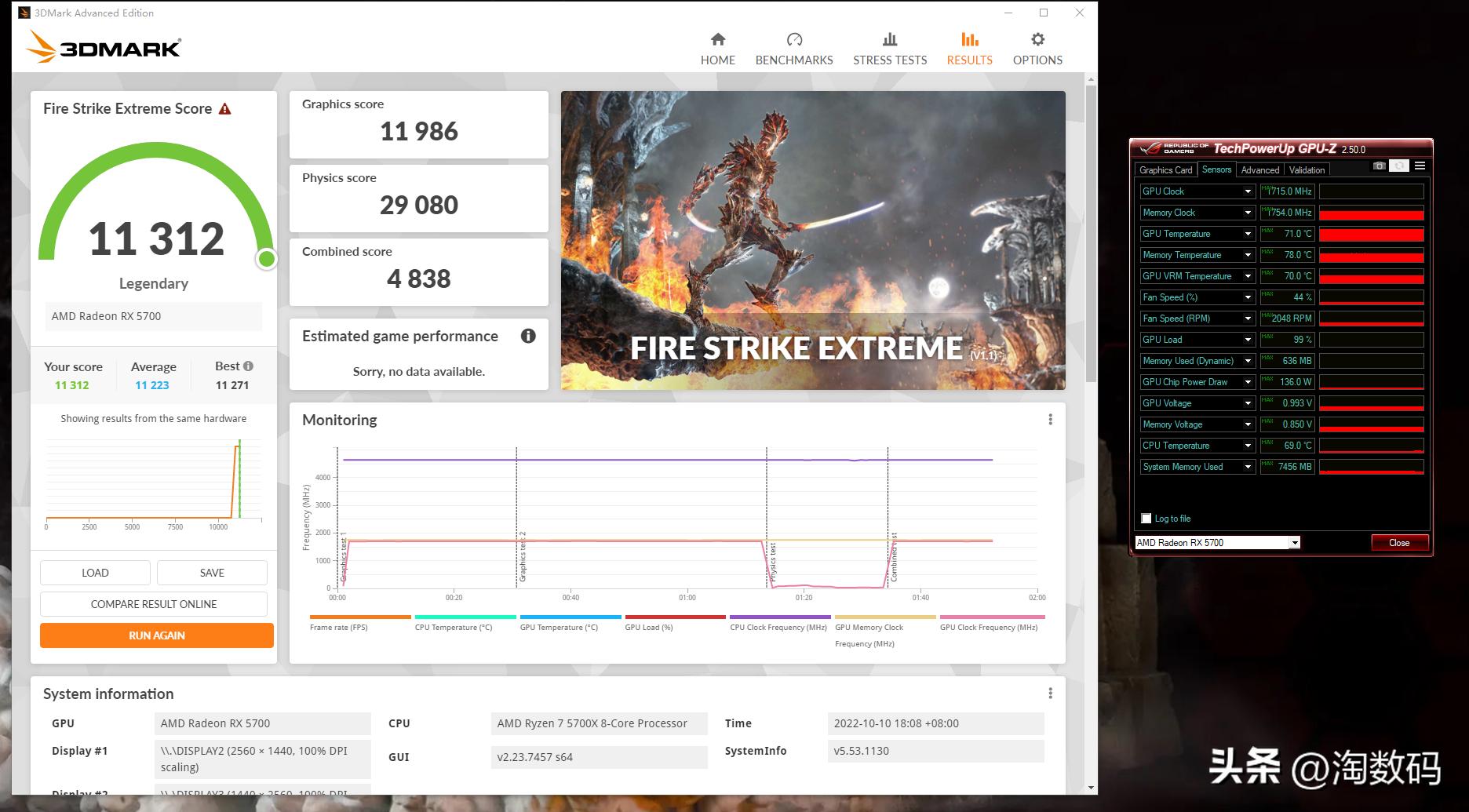Switch to the Graphics Card tab in GPU-Z
Screen dimensions: 1469x812
click(1165, 170)
